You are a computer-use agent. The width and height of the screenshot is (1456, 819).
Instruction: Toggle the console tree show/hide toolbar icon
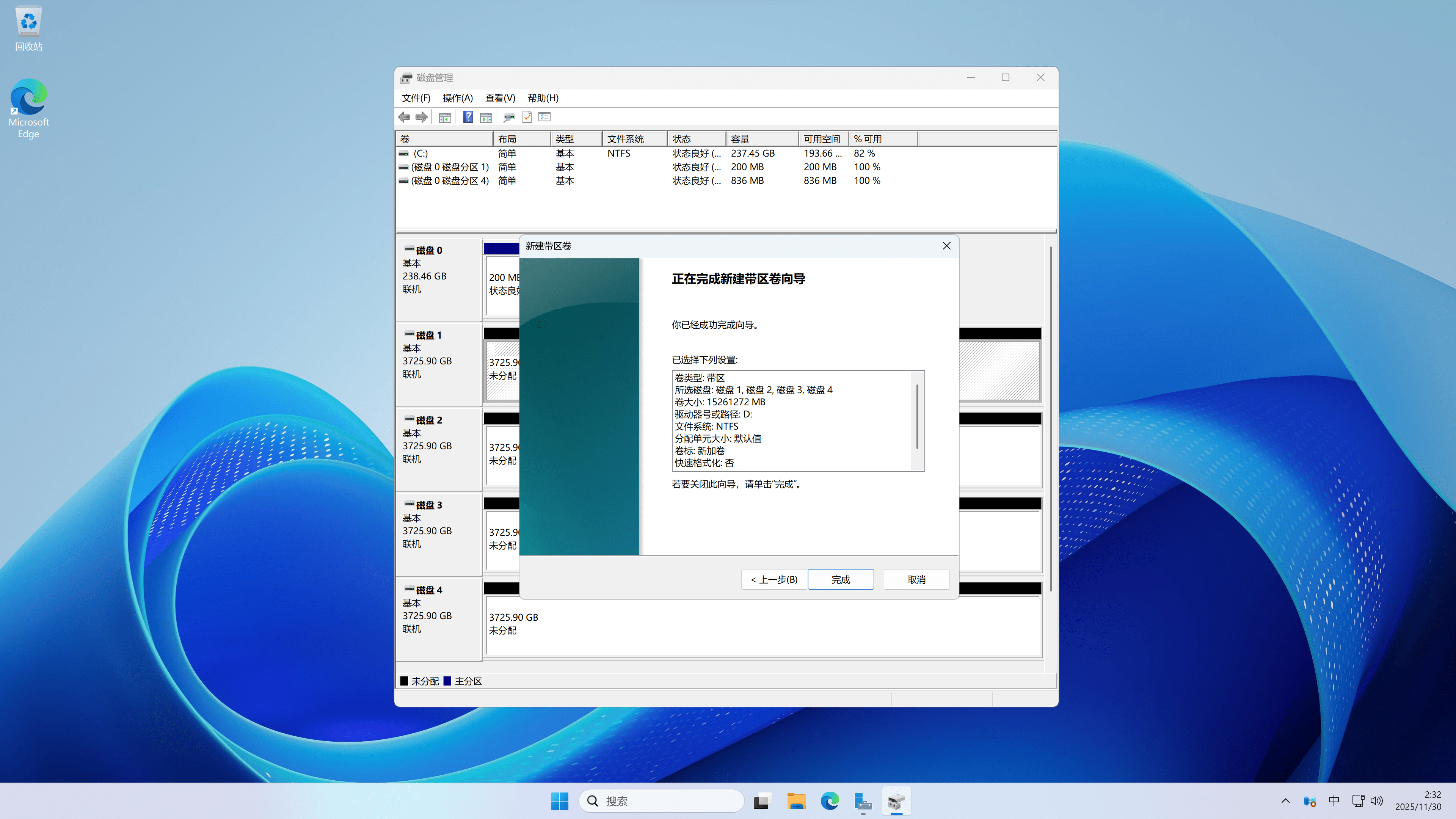coord(445,116)
